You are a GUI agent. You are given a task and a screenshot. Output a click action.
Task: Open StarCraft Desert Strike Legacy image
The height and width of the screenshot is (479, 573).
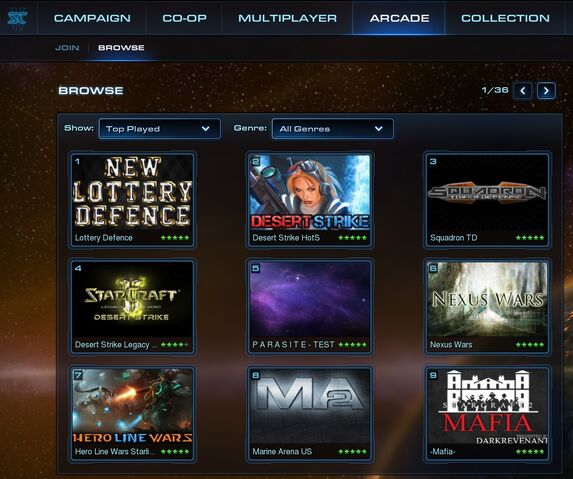coord(132,300)
